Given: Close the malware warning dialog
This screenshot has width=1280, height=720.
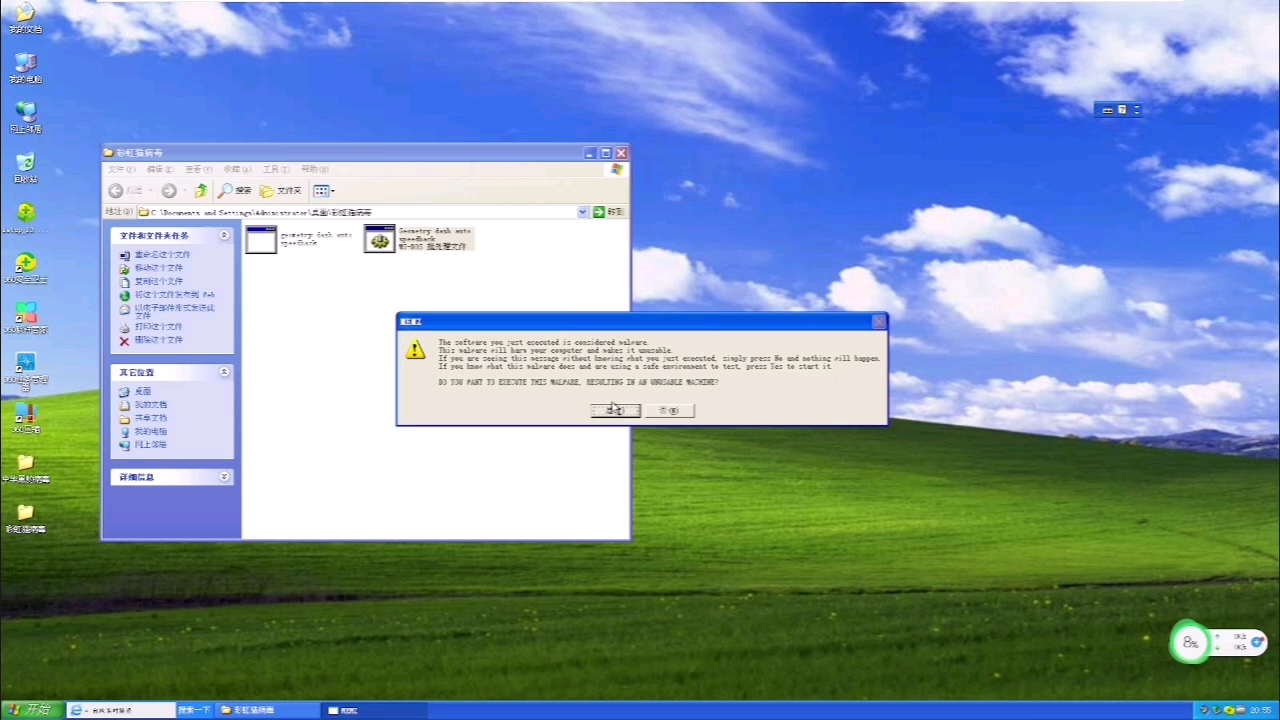Looking at the screenshot, I should tap(878, 321).
